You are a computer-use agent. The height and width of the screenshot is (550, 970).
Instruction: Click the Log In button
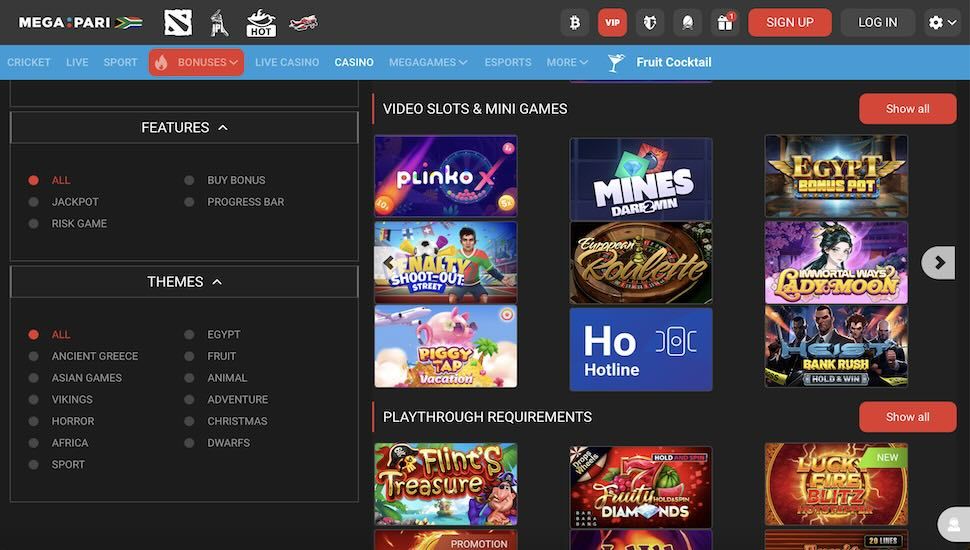click(x=878, y=22)
